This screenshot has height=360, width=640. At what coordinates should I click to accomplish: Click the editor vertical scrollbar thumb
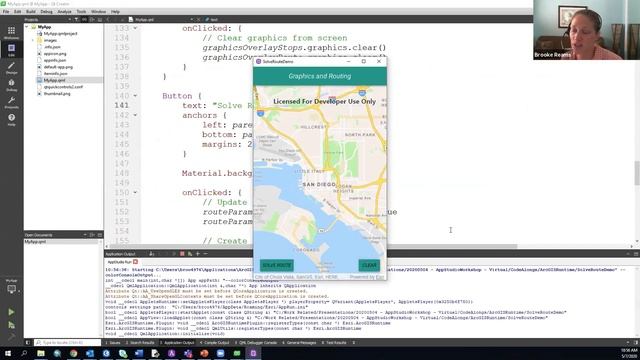tap(637, 173)
